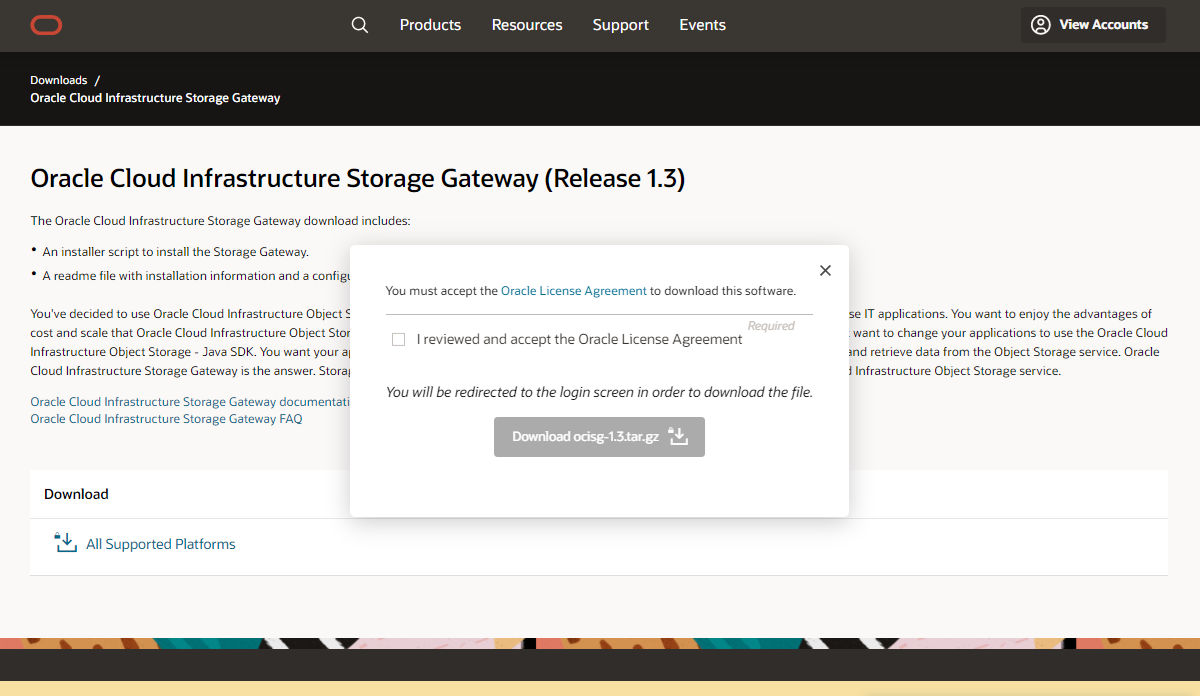Open search with the magnifier icon
This screenshot has height=696, width=1200.
coord(360,25)
